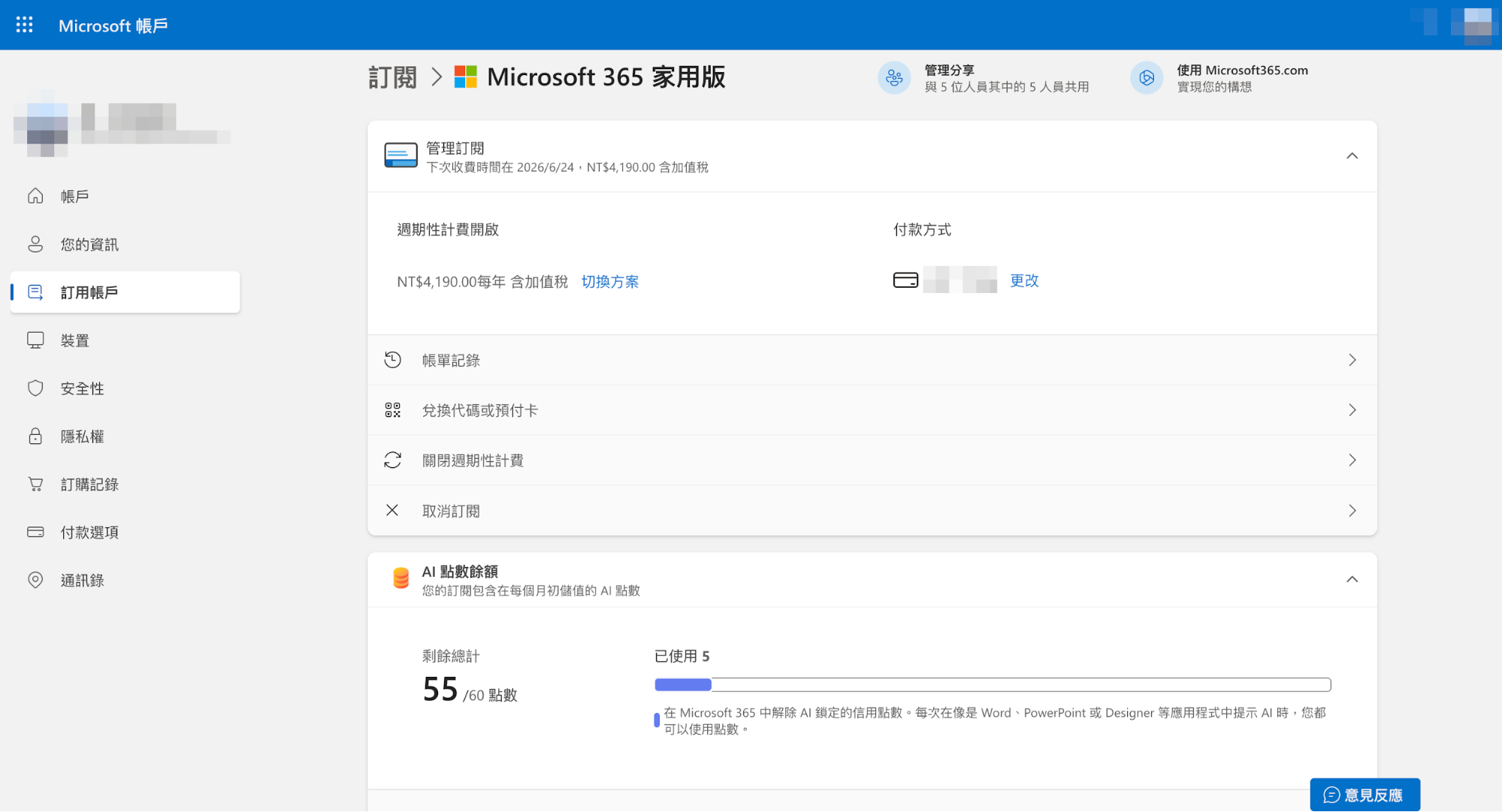
Task: Open 訂購記錄 in the sidebar
Action: pos(125,484)
